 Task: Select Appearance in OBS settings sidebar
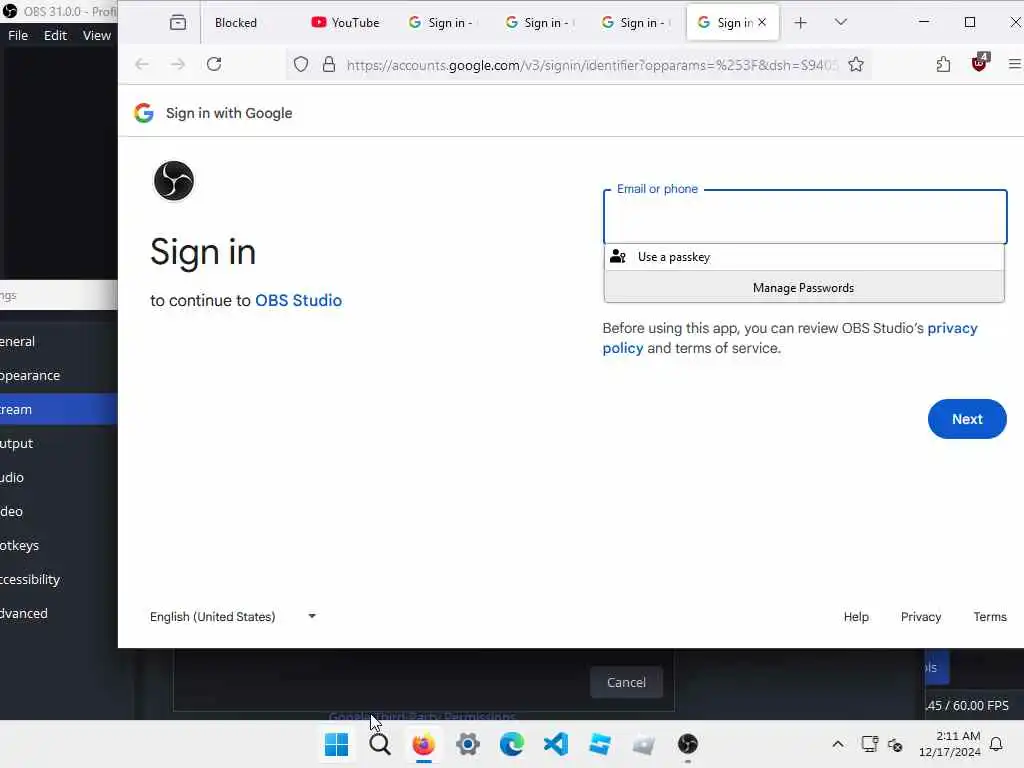(59, 376)
